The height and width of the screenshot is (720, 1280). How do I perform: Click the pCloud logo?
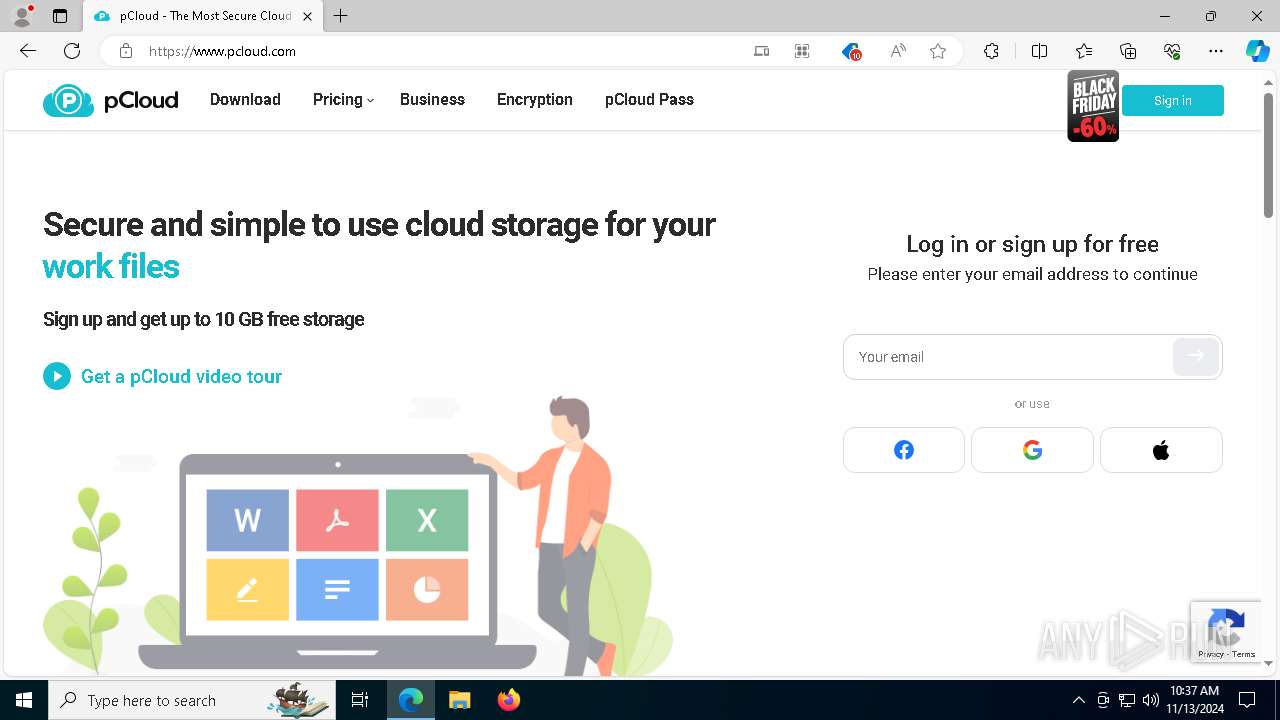click(110, 100)
